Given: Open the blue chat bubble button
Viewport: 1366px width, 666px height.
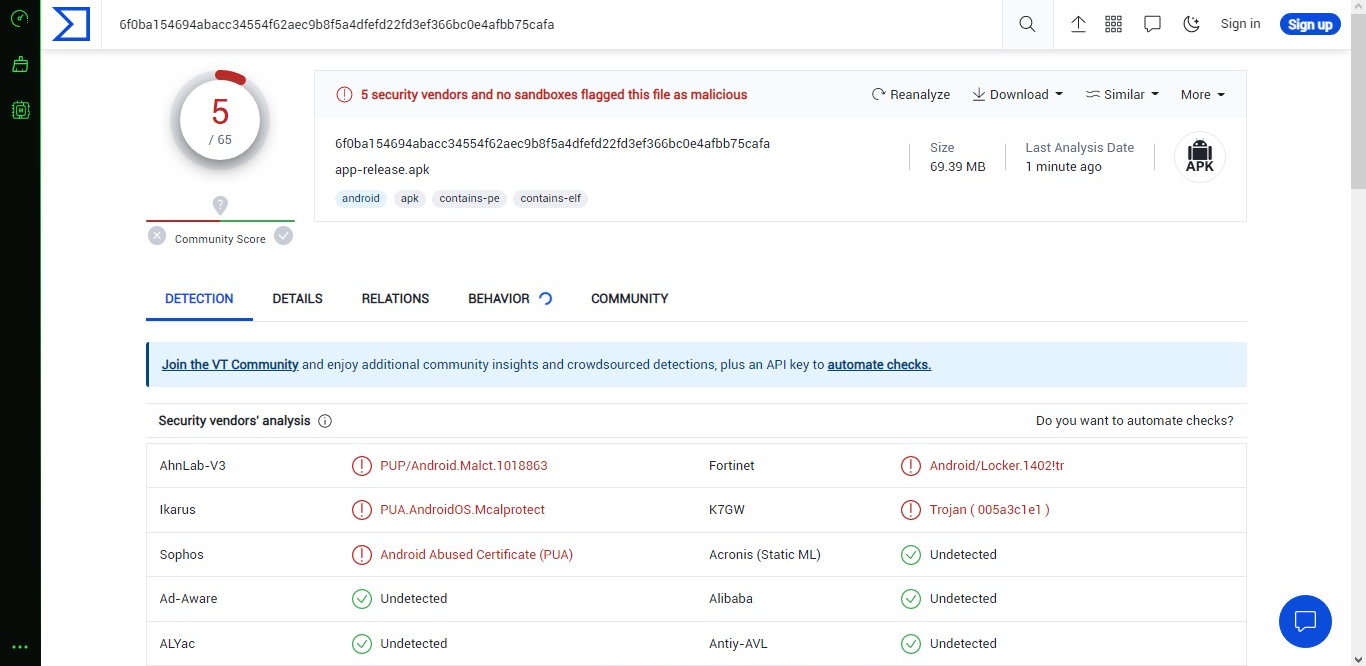Looking at the screenshot, I should (1304, 621).
